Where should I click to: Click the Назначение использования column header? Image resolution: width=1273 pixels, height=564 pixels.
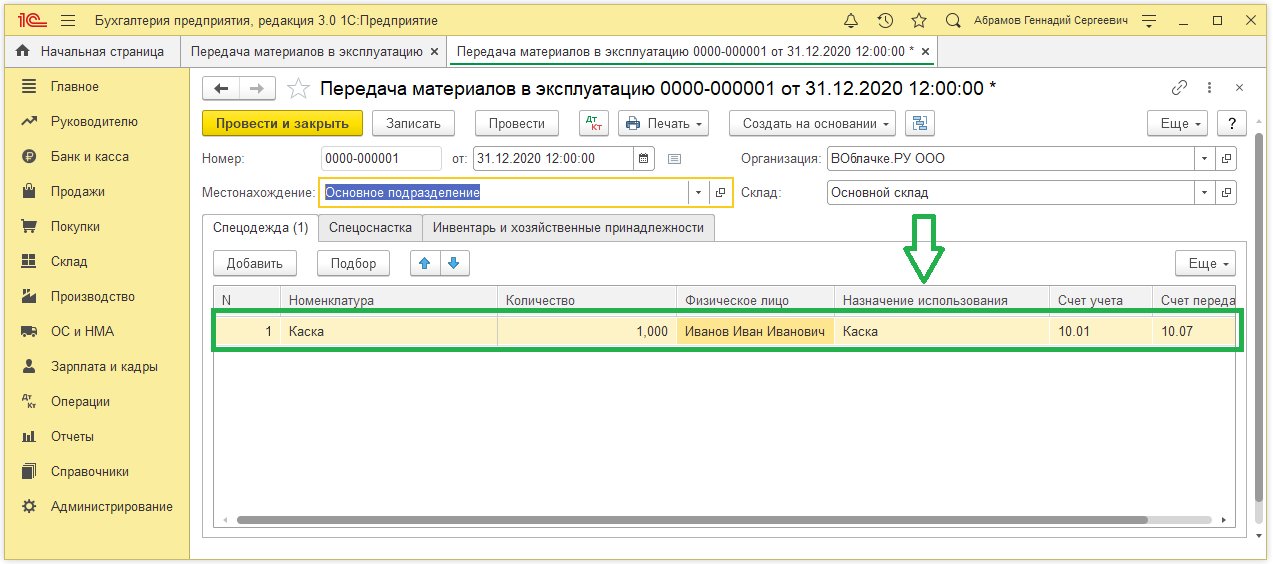(942, 300)
